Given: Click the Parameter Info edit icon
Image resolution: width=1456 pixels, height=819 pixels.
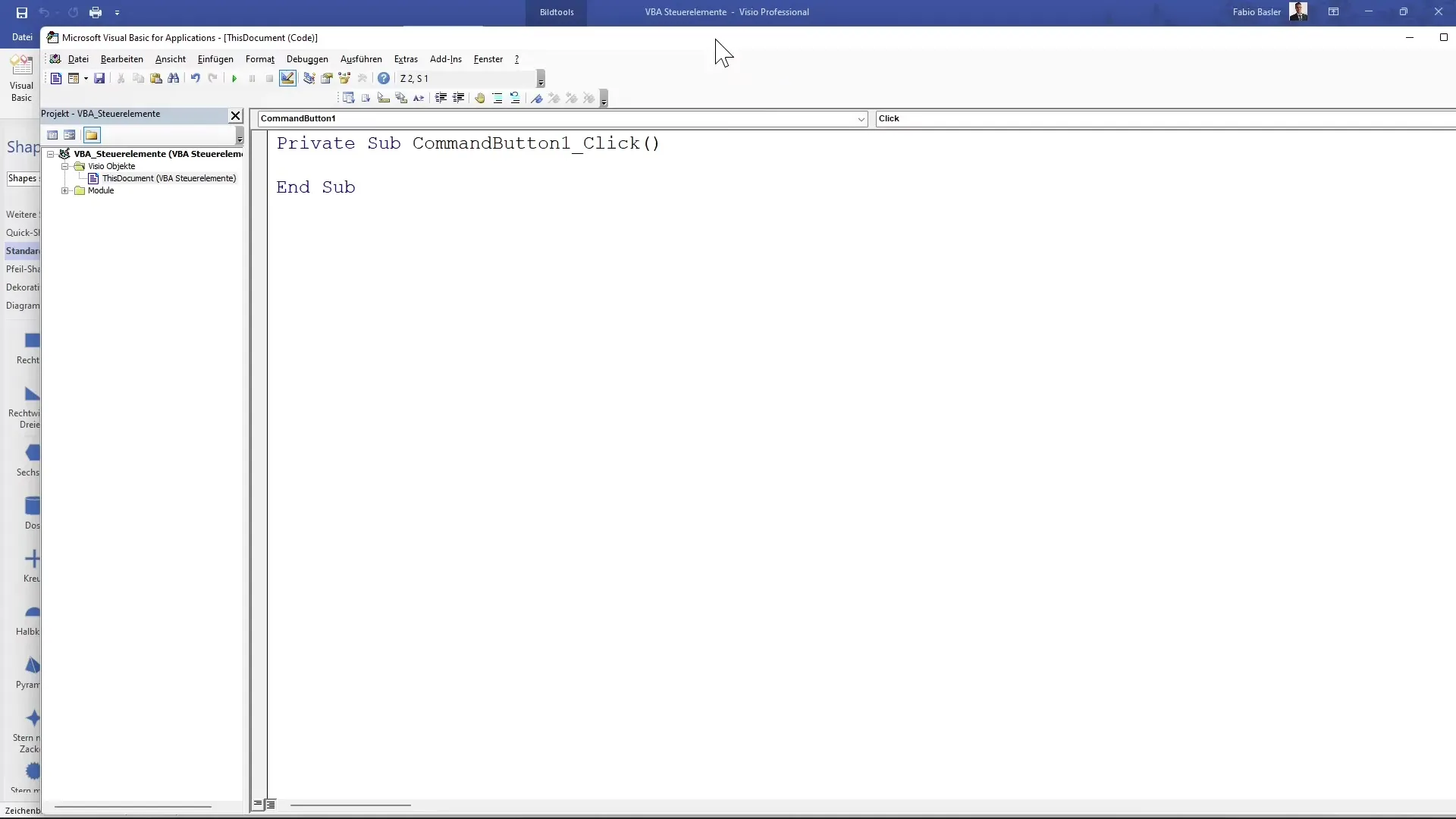Looking at the screenshot, I should [x=401, y=98].
